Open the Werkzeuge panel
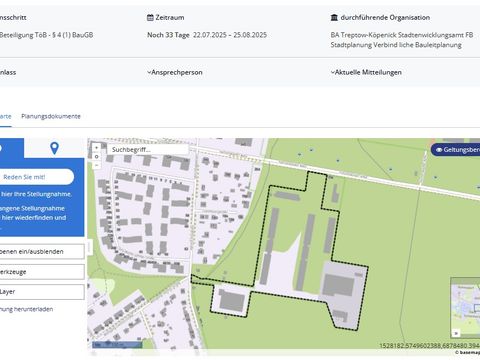This screenshot has height=360, width=480. click(x=42, y=272)
